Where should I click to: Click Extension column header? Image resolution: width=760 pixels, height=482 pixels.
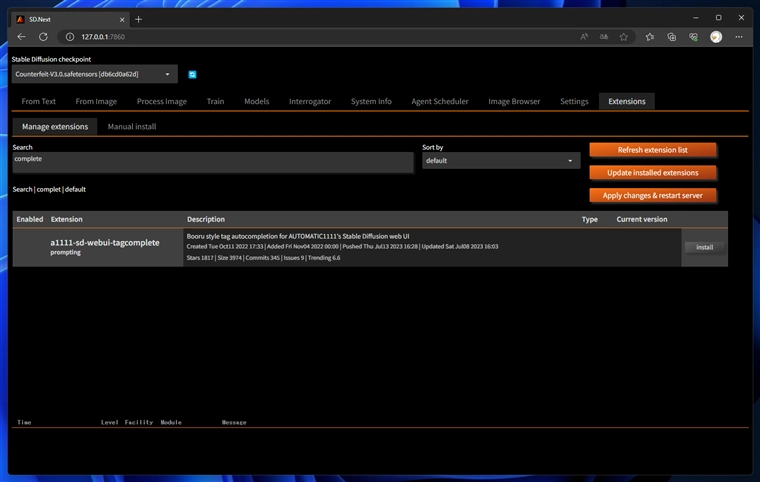tap(66, 219)
